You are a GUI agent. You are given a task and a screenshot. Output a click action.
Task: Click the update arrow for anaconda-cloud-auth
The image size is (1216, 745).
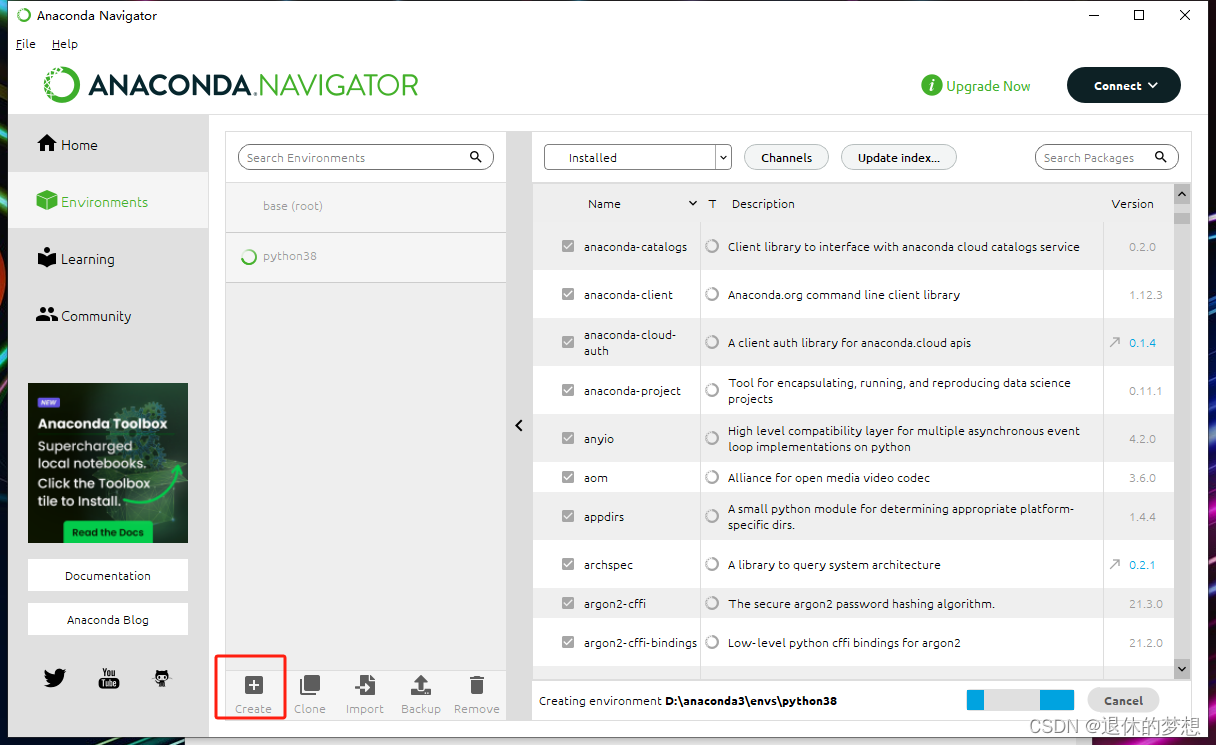[x=1115, y=342]
